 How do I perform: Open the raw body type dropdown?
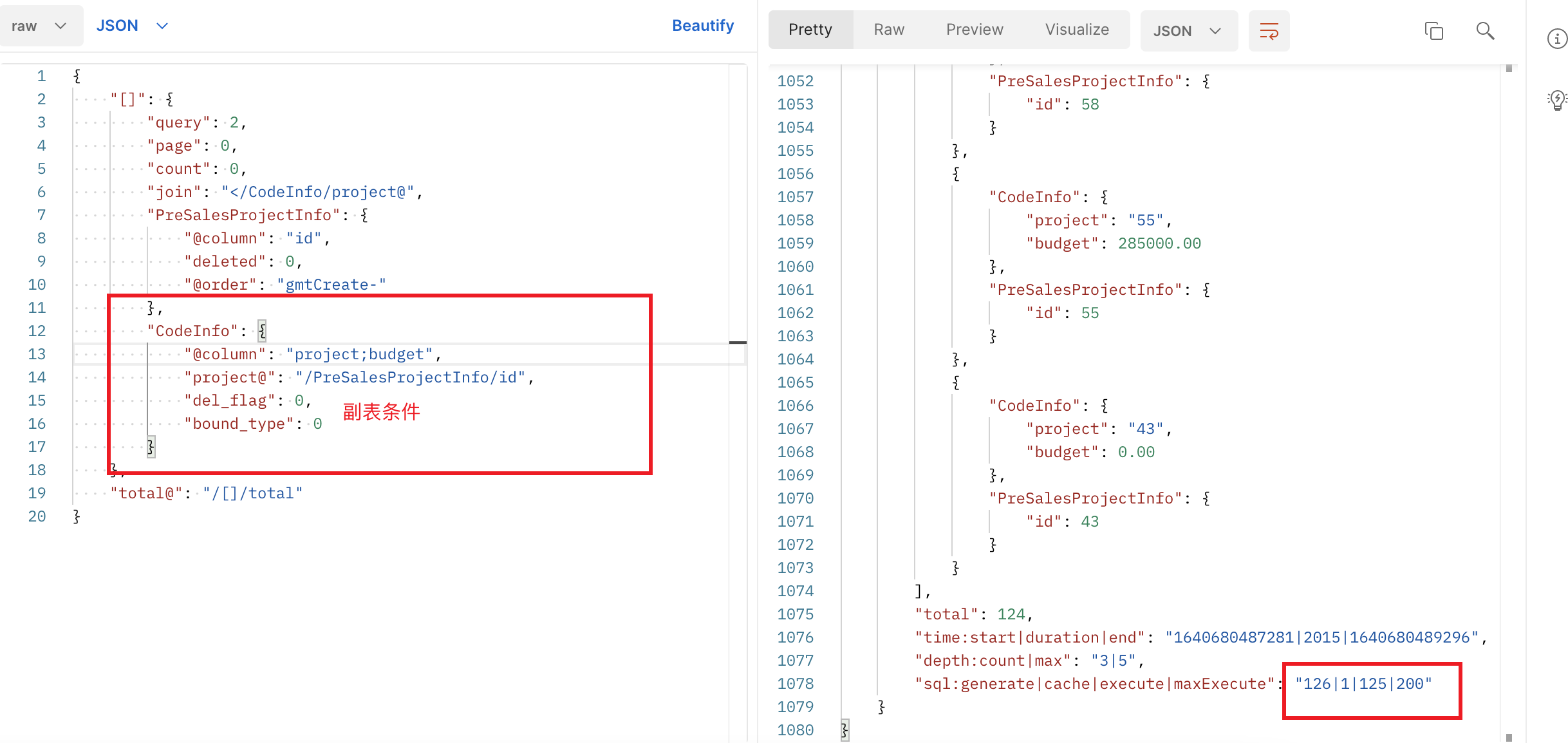40,26
